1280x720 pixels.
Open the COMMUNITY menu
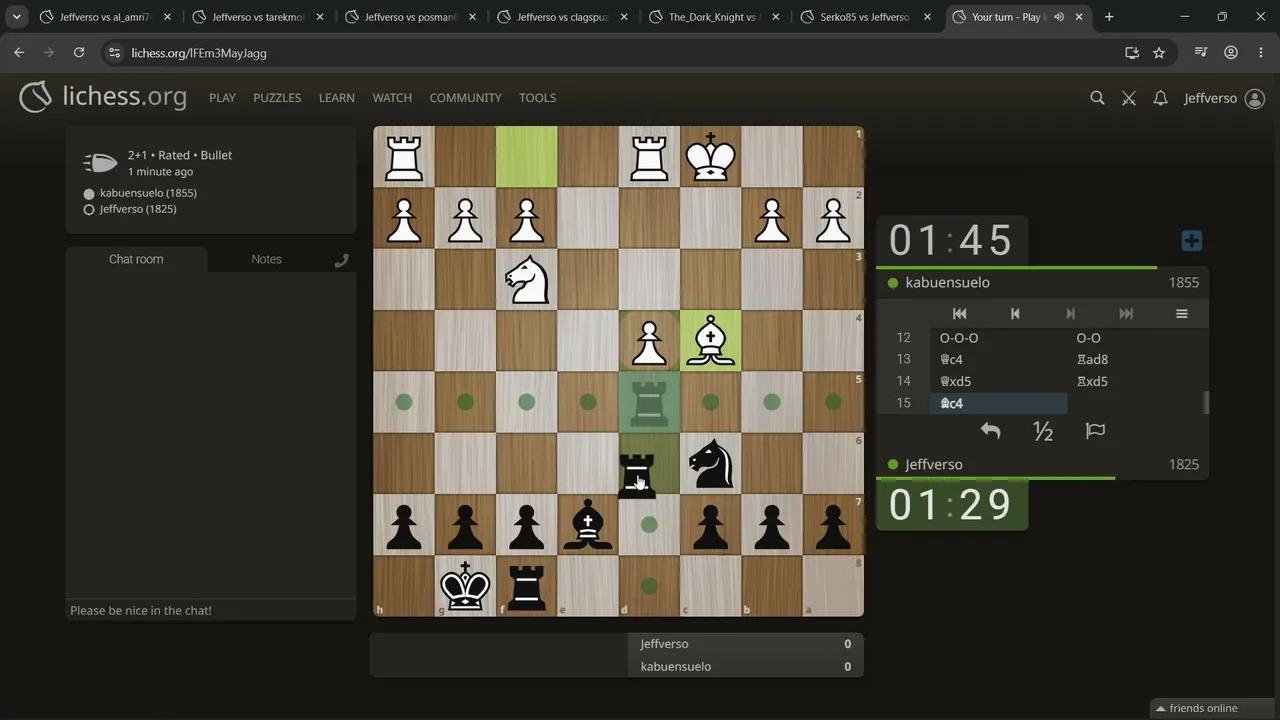coord(465,98)
